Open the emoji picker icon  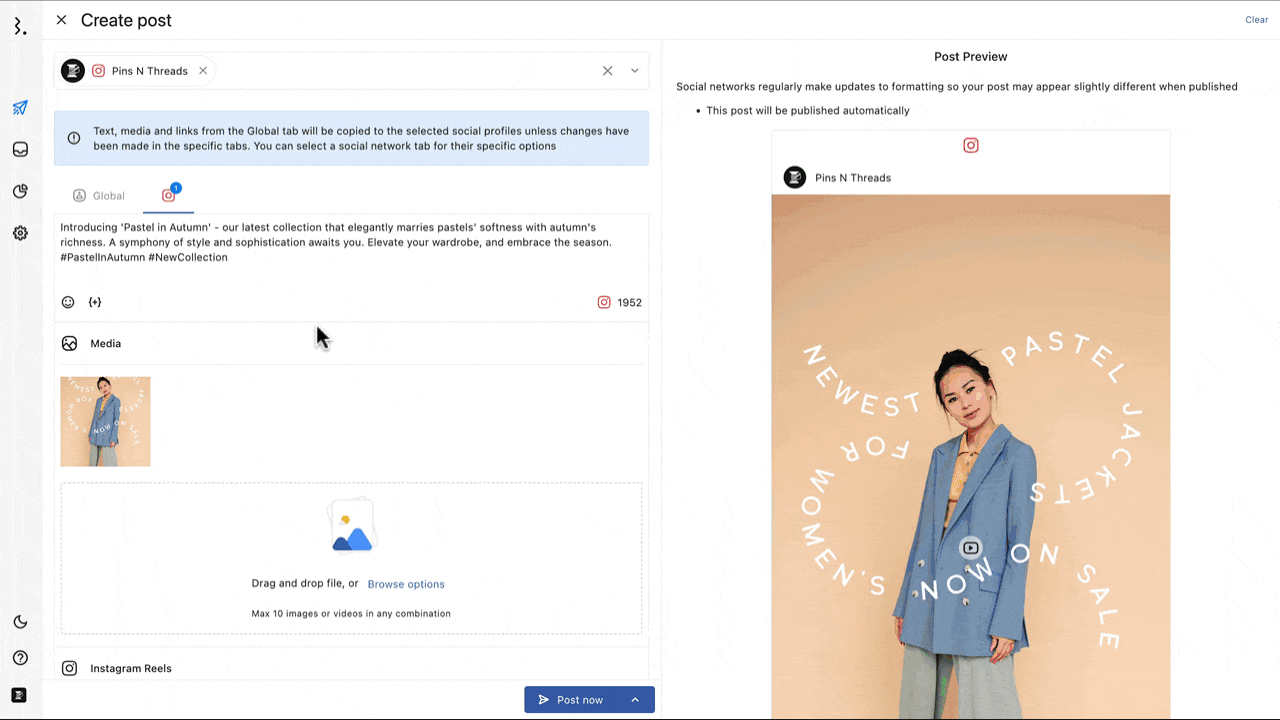(67, 301)
